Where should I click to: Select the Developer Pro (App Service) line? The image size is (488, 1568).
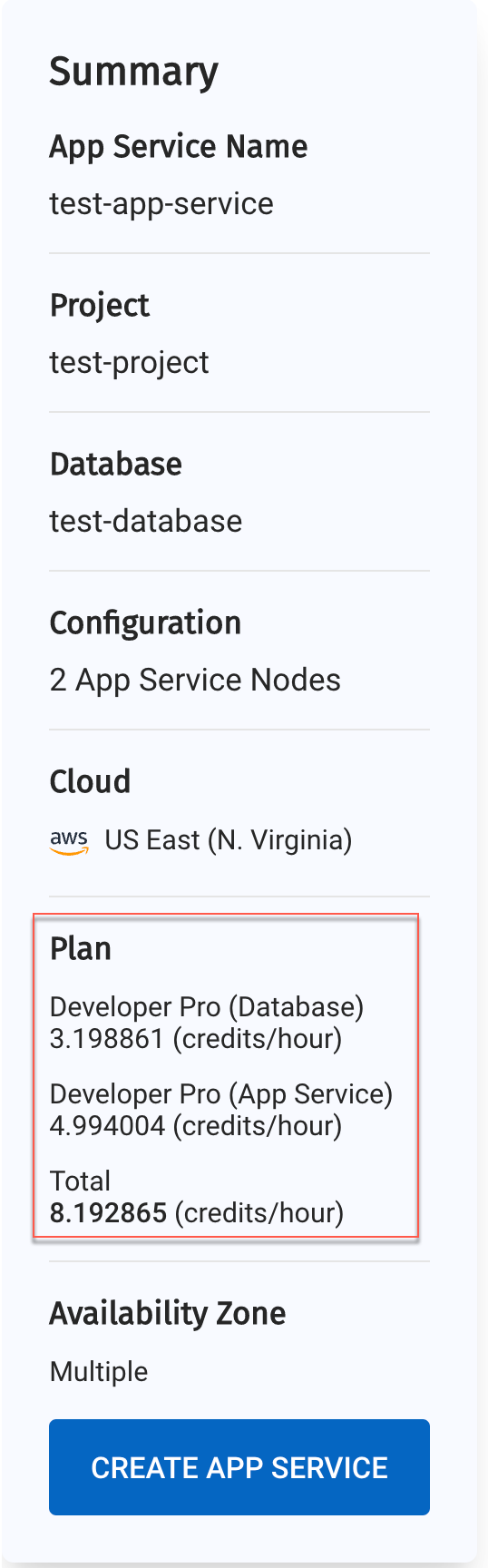pyautogui.click(x=221, y=1093)
